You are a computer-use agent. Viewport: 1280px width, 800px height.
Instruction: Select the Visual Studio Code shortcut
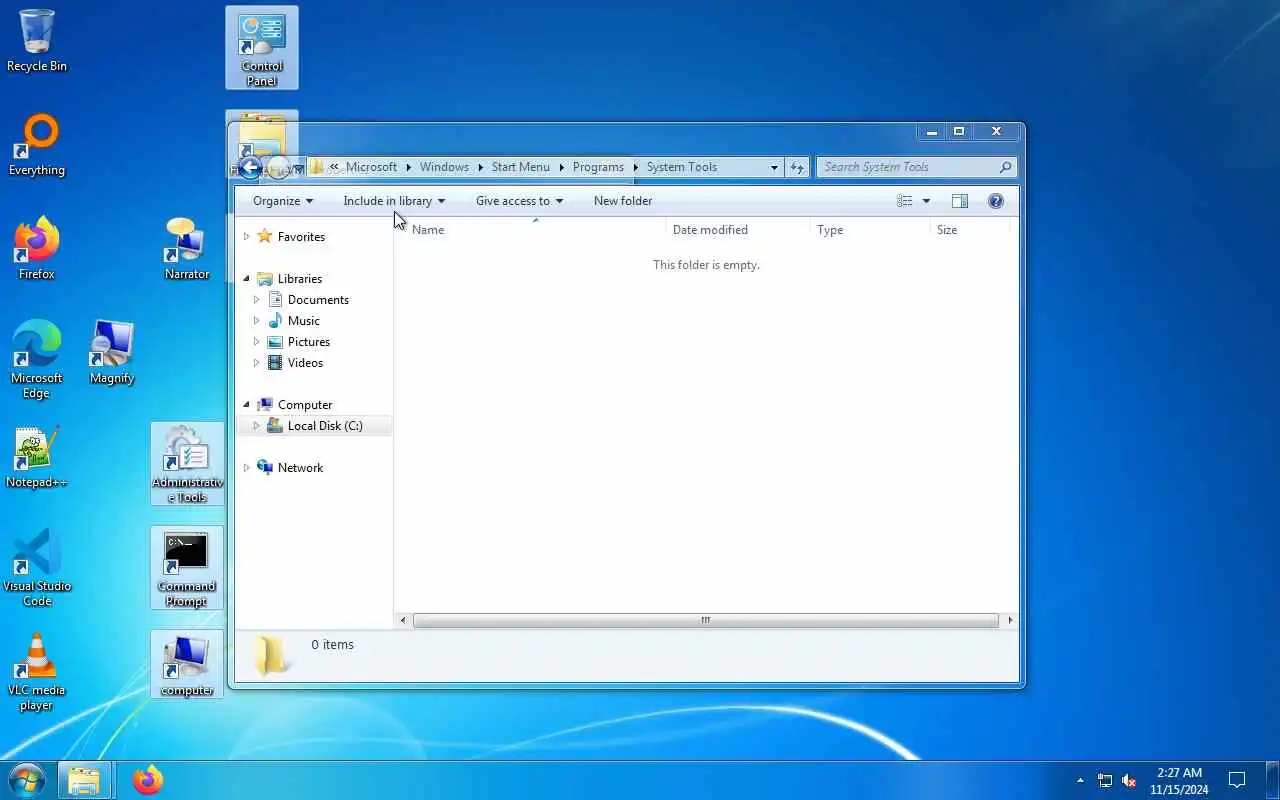tap(37, 567)
